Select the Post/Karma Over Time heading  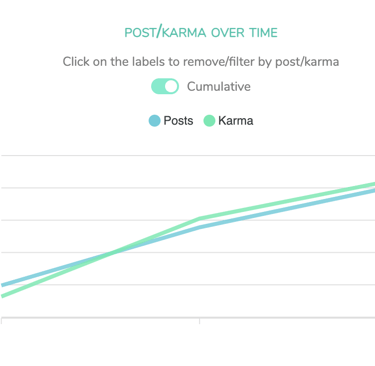click(201, 33)
